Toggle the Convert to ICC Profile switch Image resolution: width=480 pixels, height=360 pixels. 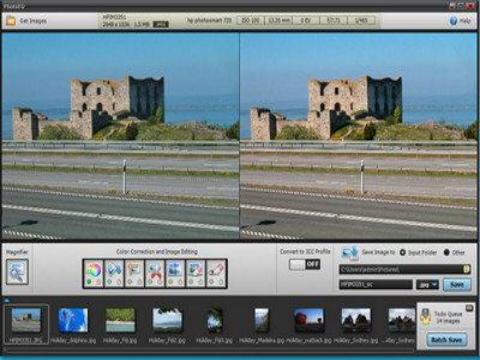305,264
